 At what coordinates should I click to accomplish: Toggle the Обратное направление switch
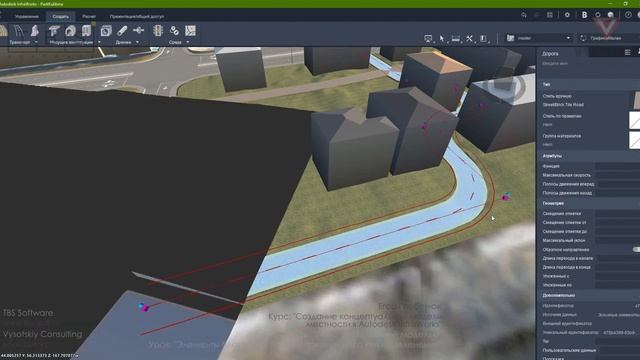pyautogui.click(x=636, y=249)
